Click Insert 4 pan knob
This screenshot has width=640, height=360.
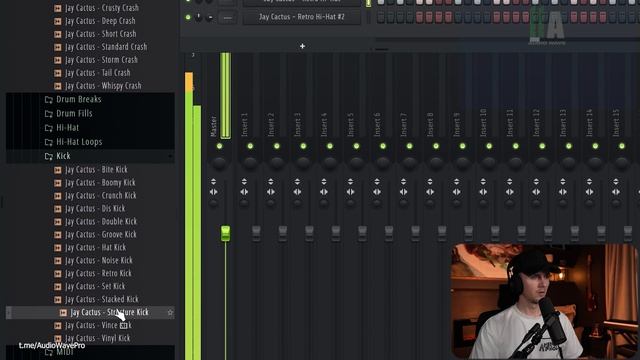point(329,163)
